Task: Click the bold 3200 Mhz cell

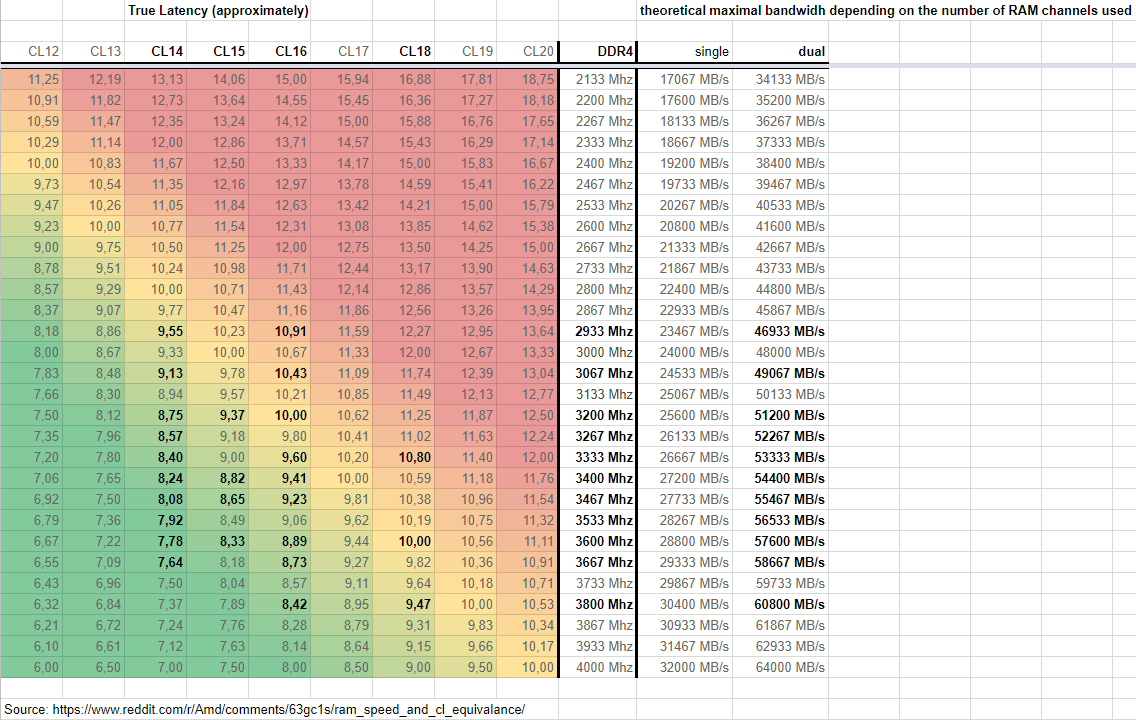Action: (598, 415)
